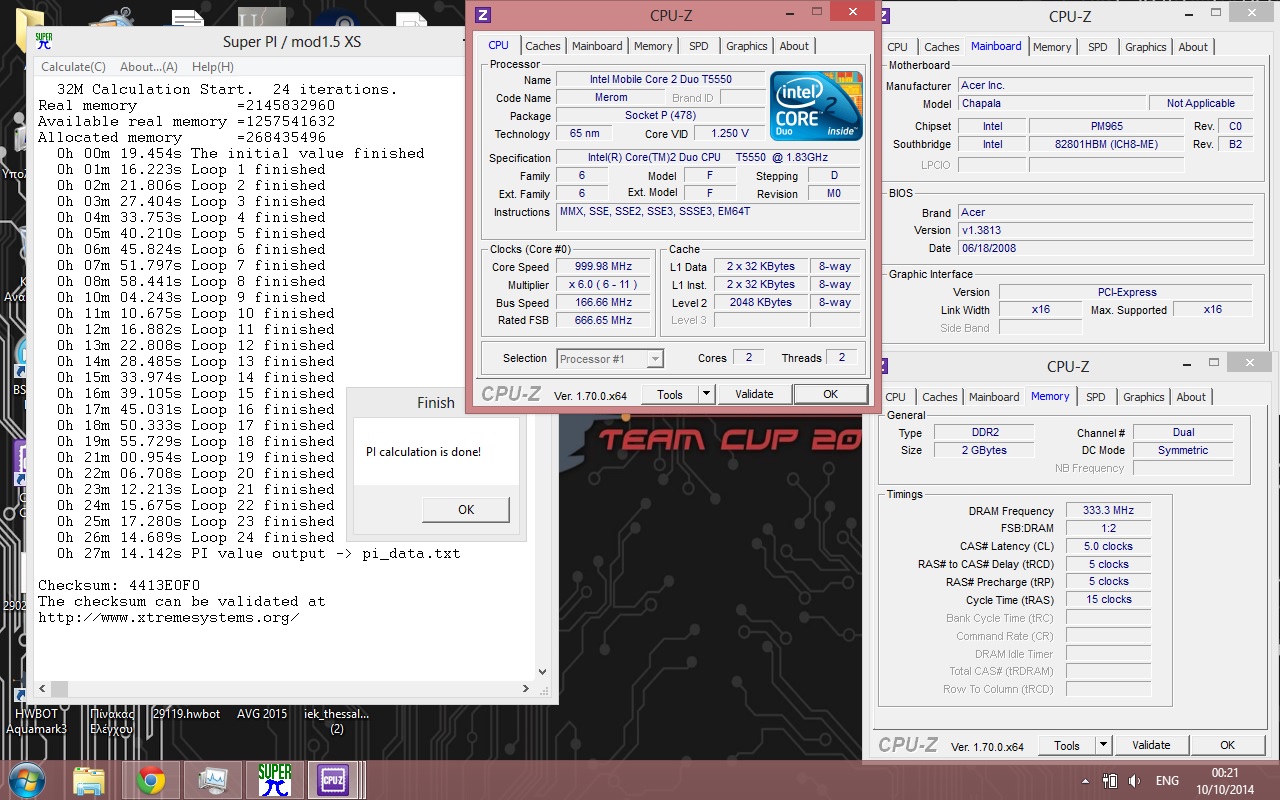This screenshot has width=1280, height=800.
Task: Click the Super PI title bar icon
Action: pos(44,41)
